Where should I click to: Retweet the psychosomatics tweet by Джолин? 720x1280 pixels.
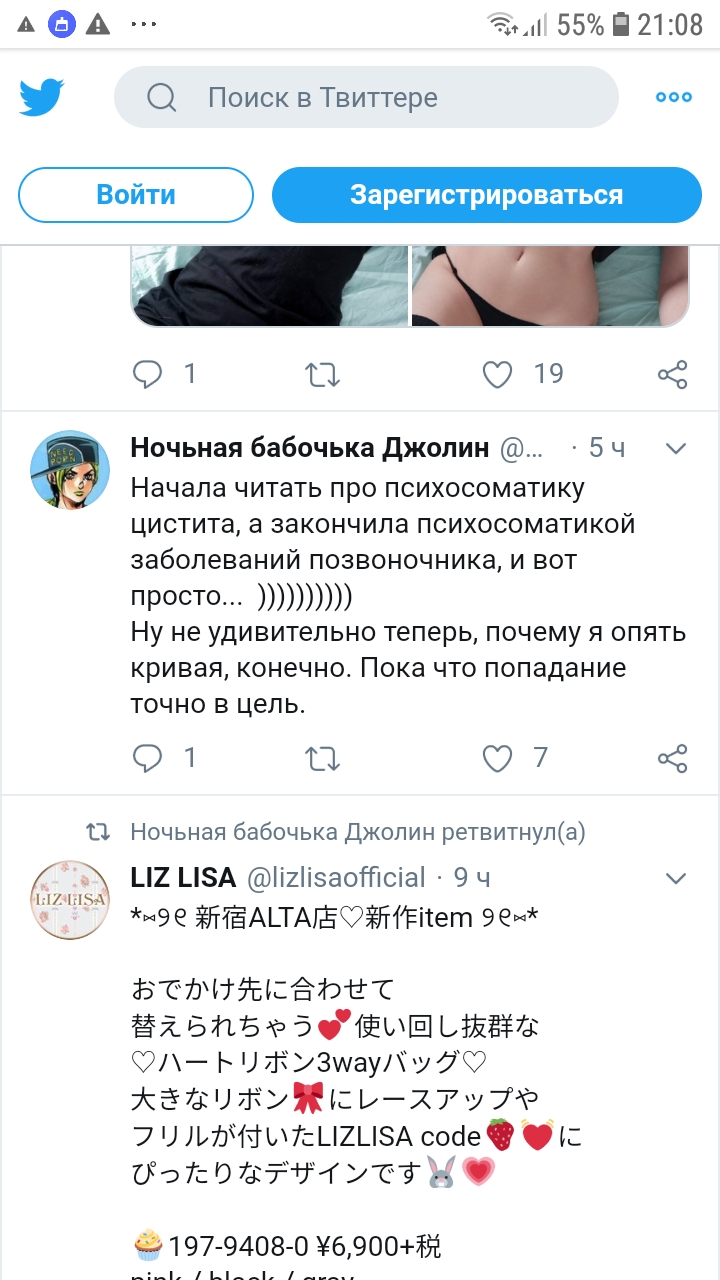322,759
